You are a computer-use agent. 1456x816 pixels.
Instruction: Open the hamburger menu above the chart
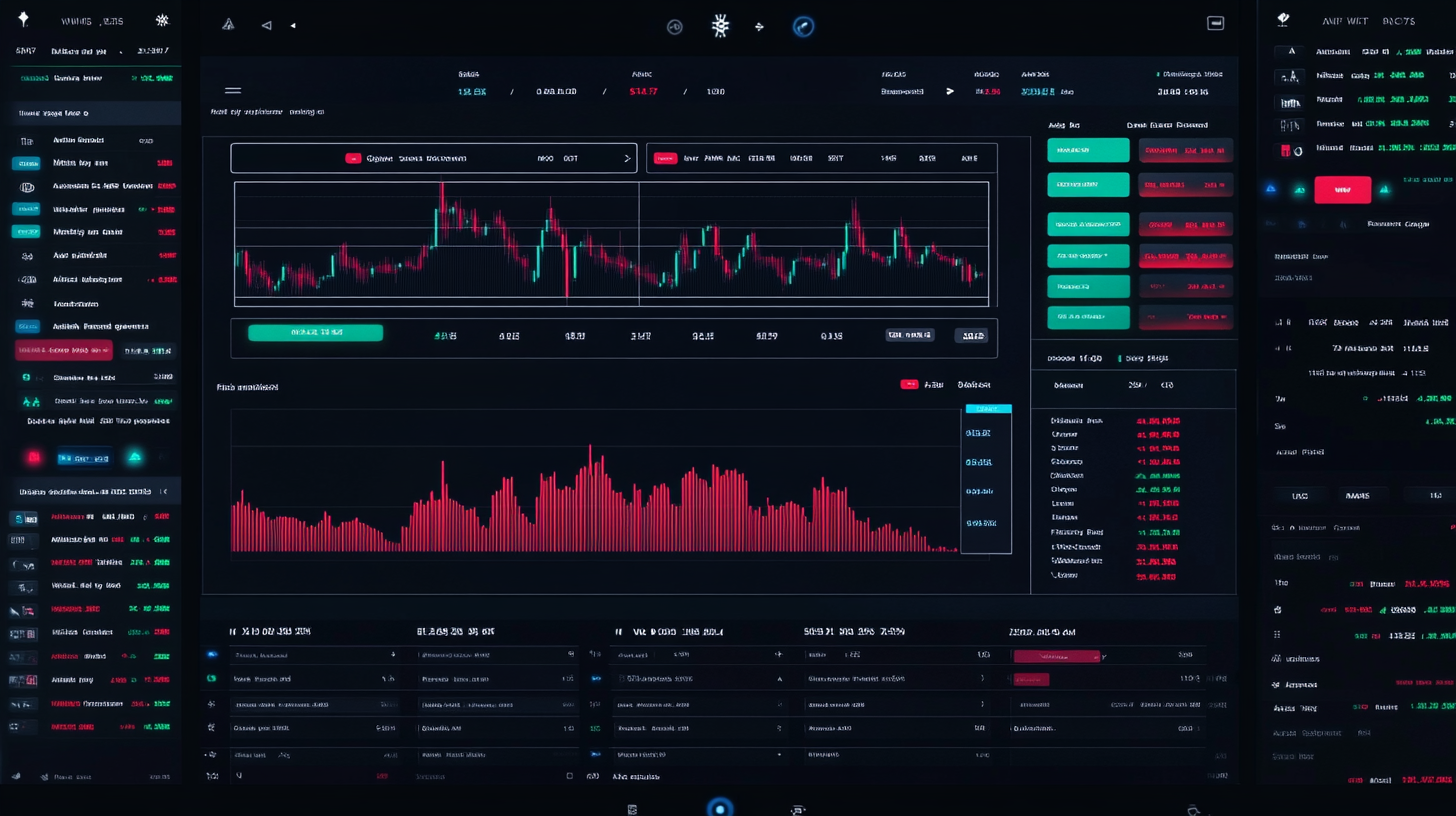pos(233,90)
